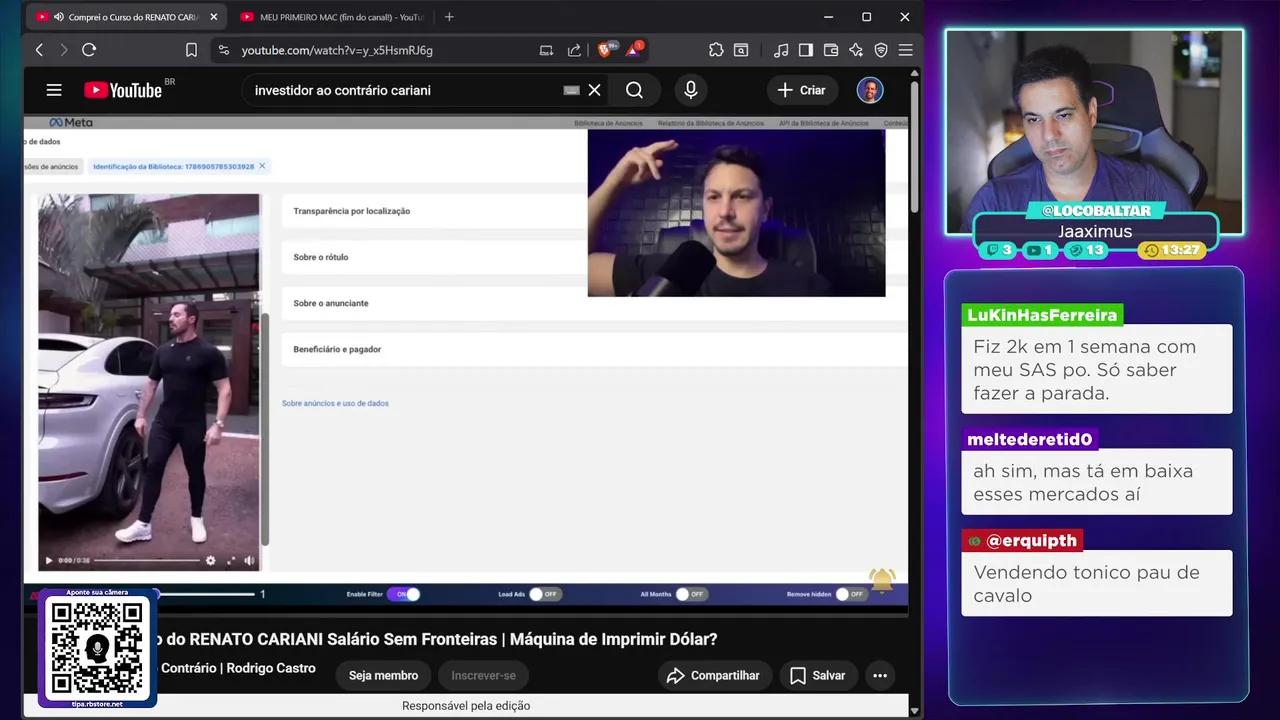Open 'Sobre anúncios e uso de dados' link
Viewport: 1280px width, 720px height.
(335, 403)
